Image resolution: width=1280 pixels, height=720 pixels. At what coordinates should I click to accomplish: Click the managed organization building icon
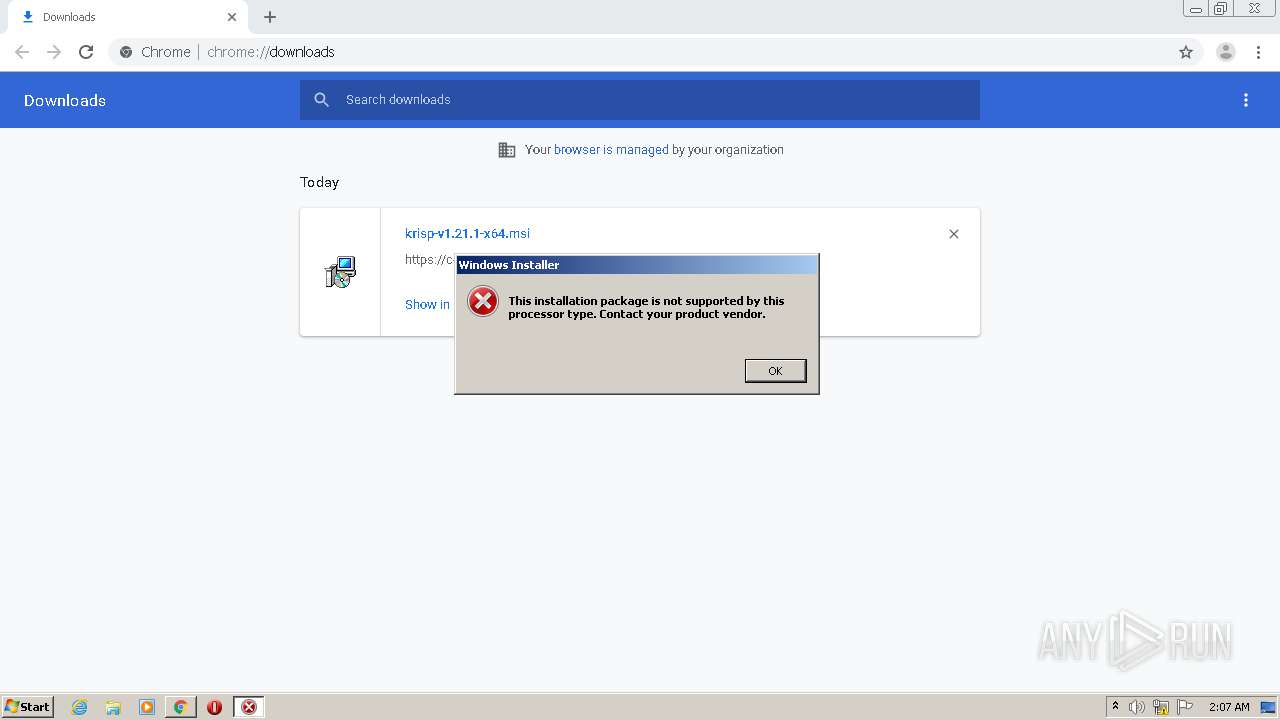(507, 150)
